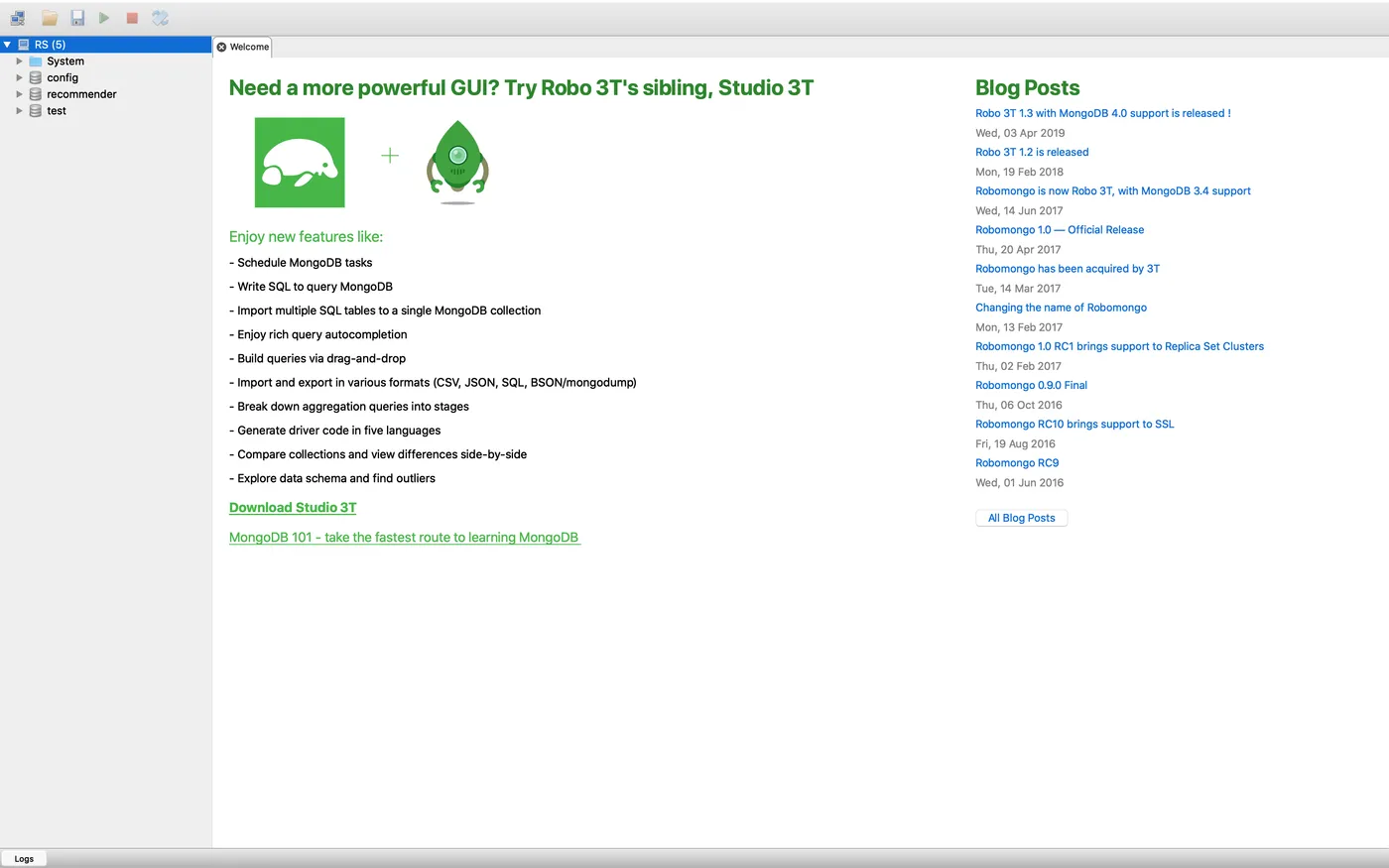Click the red Stop execution icon
This screenshot has height=868, width=1389.
pyautogui.click(x=132, y=18)
